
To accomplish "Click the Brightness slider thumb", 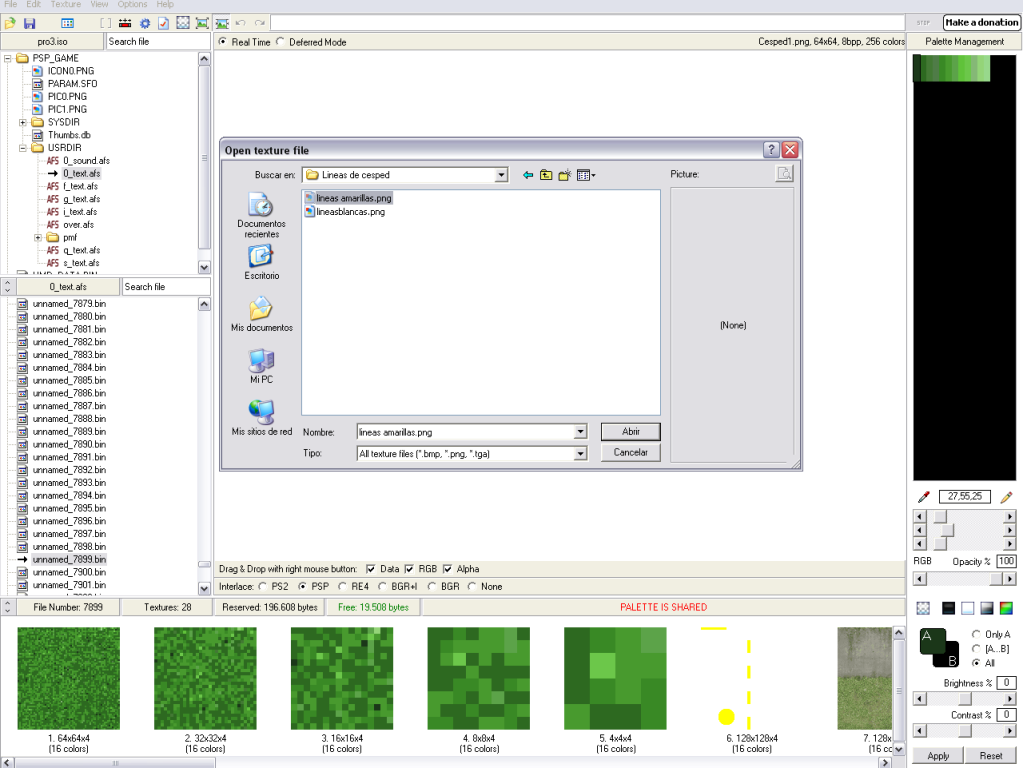I will 965,699.
